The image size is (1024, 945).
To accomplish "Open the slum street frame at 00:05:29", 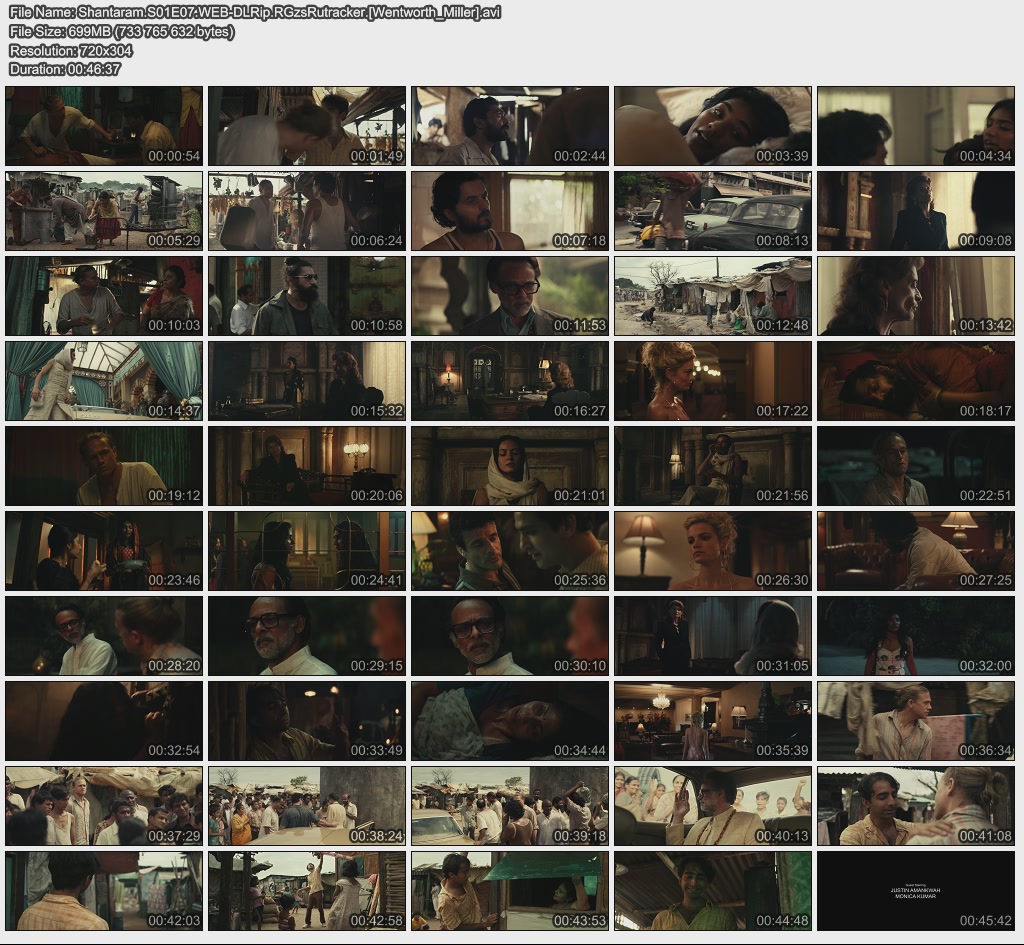I will pyautogui.click(x=104, y=211).
